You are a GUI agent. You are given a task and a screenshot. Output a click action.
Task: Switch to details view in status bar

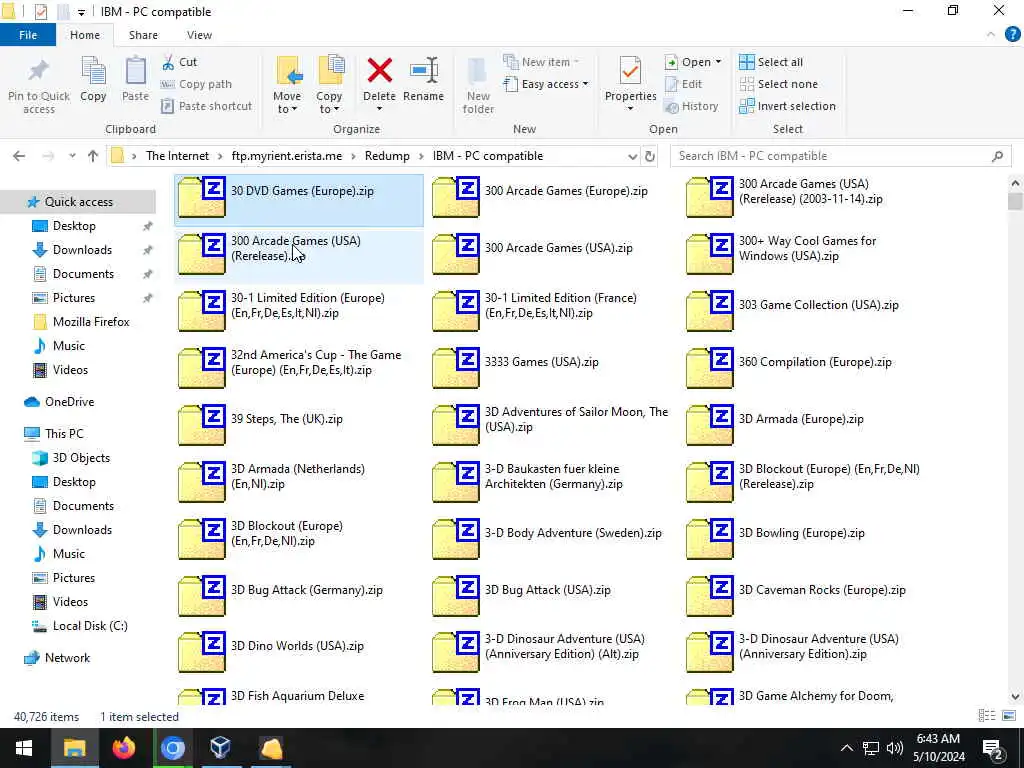(987, 716)
